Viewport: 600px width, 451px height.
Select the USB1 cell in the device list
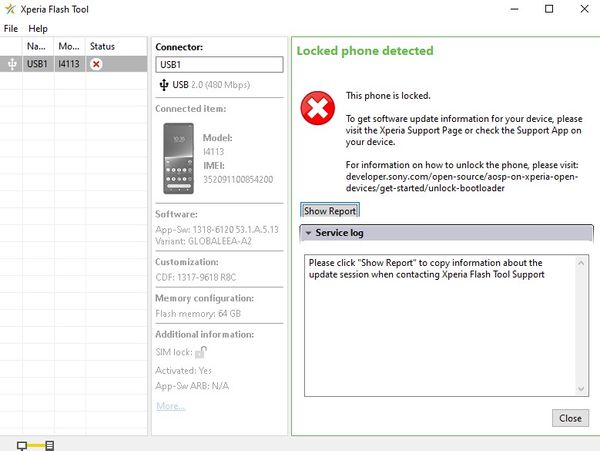(37, 64)
